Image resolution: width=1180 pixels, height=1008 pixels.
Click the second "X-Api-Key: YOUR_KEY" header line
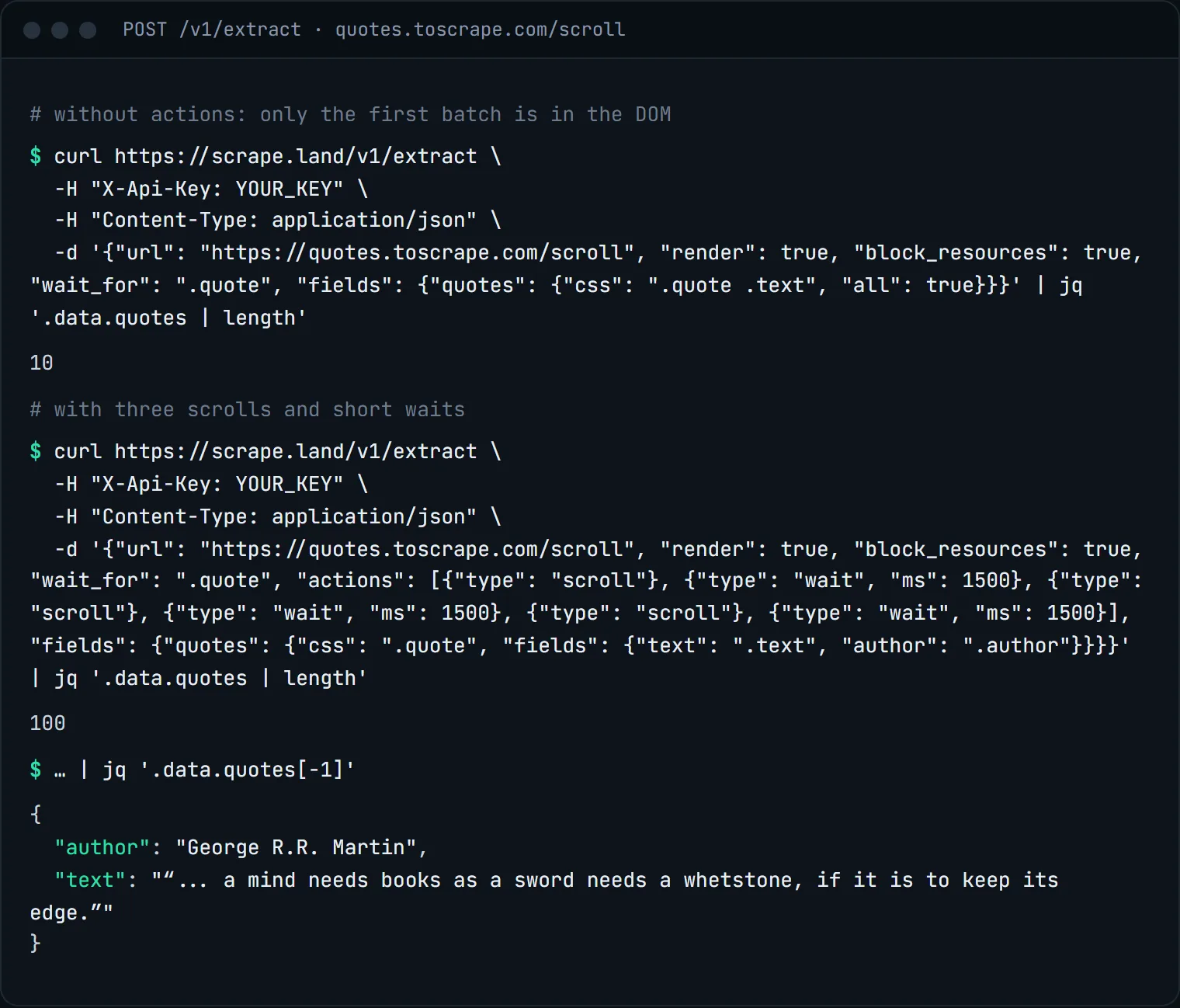pyautogui.click(x=210, y=484)
